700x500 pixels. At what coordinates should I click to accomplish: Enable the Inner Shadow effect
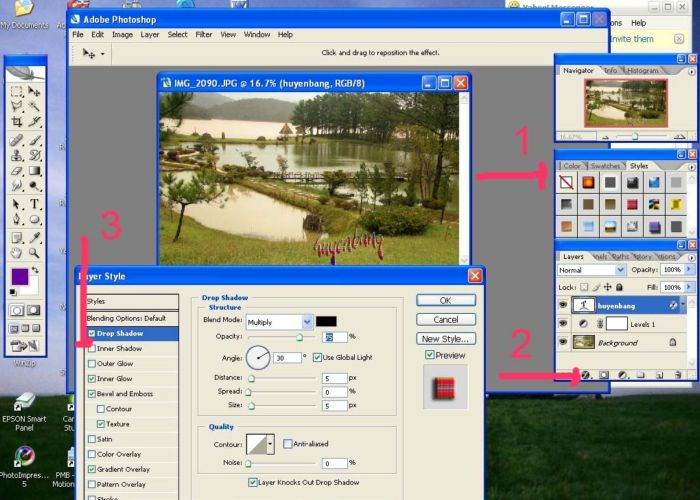click(x=92, y=349)
